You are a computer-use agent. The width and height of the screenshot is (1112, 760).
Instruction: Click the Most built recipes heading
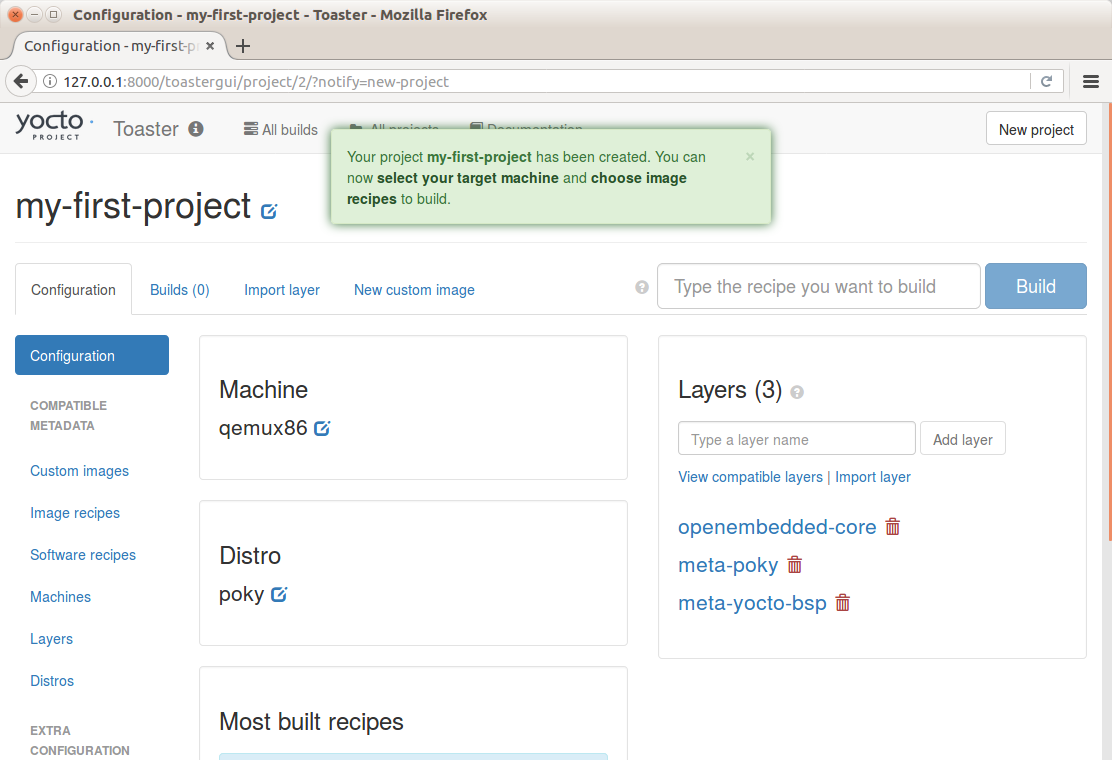click(x=311, y=721)
